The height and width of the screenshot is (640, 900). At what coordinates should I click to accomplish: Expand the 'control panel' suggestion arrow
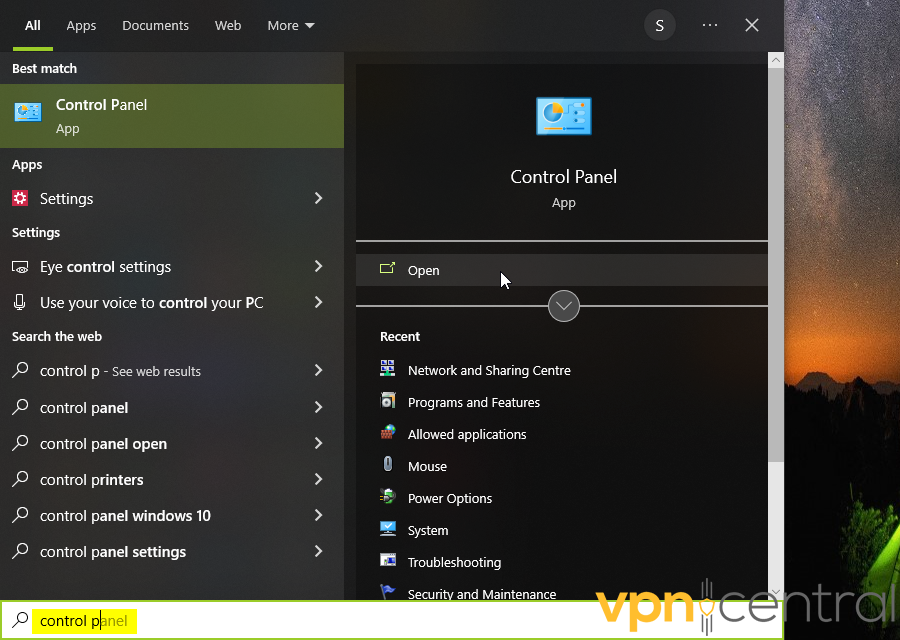click(319, 408)
